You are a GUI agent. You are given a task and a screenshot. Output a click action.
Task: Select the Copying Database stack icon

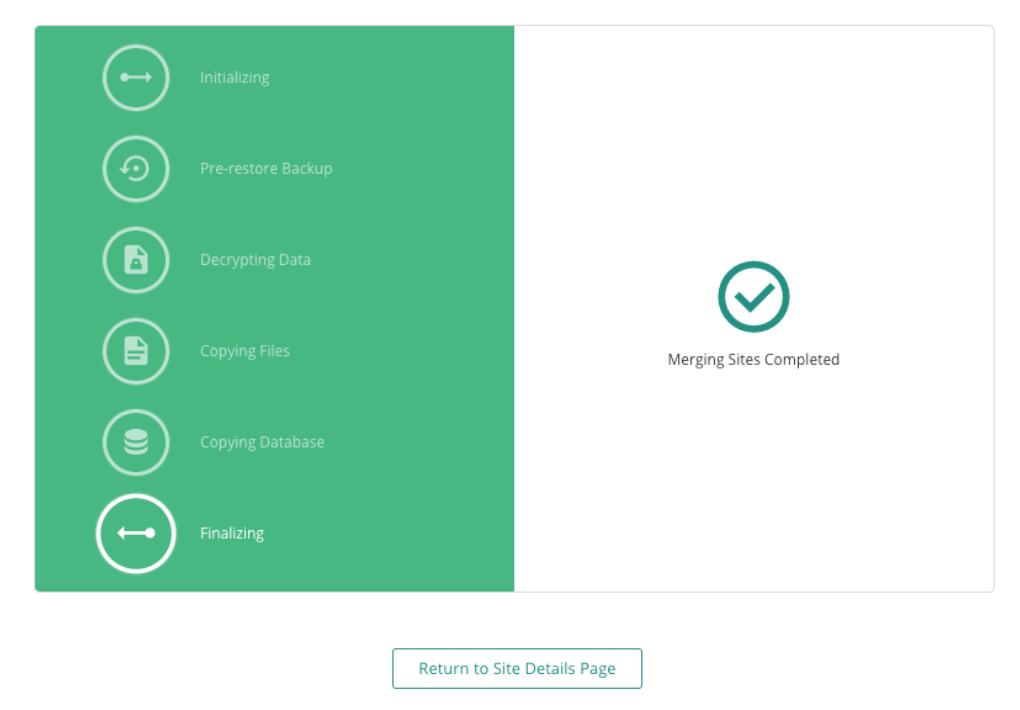136,442
